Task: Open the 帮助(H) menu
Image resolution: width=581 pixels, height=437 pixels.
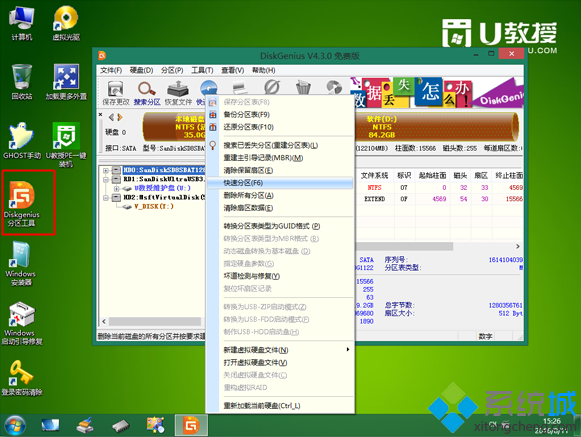Action: coord(263,70)
